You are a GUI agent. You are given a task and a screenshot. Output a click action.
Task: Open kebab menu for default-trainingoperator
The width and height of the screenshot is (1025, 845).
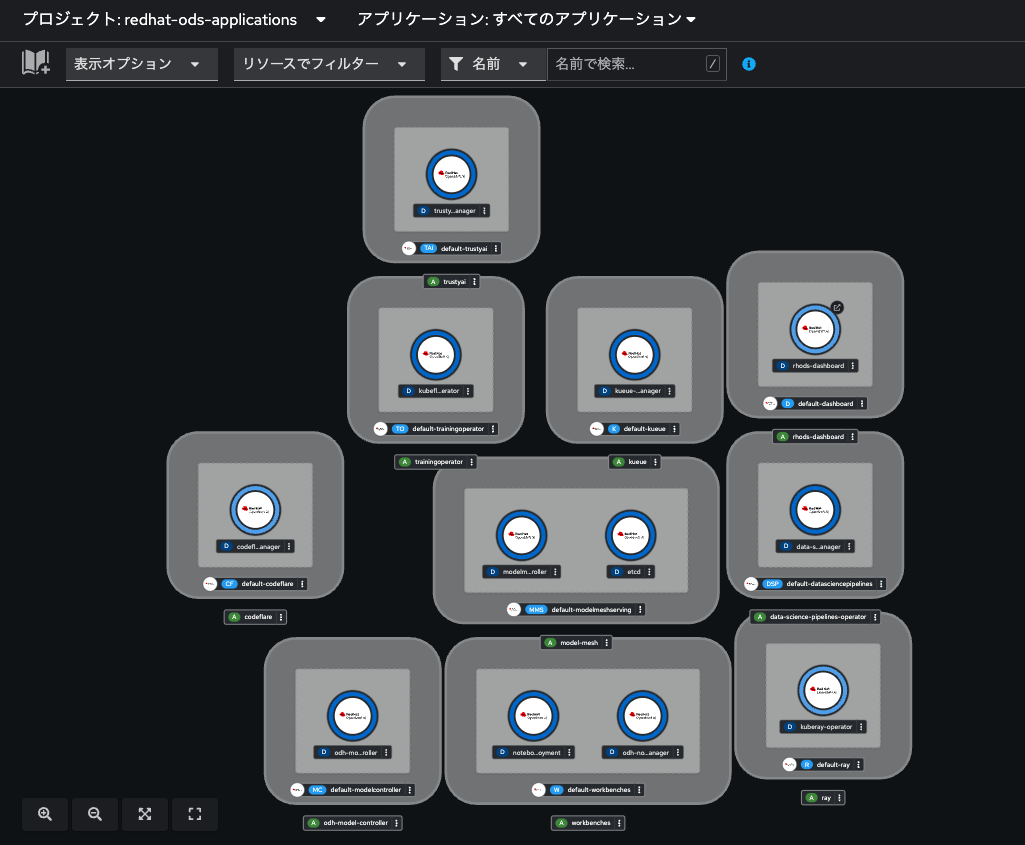(x=493, y=429)
